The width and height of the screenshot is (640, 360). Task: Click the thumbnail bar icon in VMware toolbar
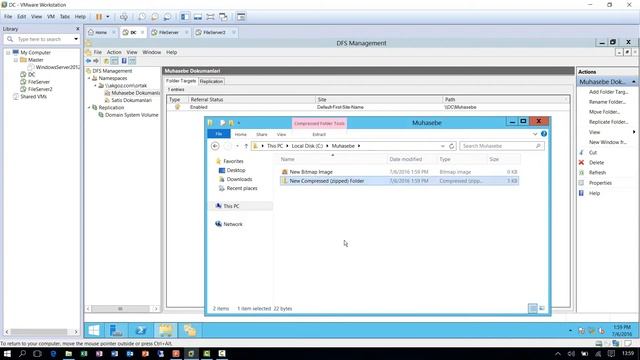[198, 17]
